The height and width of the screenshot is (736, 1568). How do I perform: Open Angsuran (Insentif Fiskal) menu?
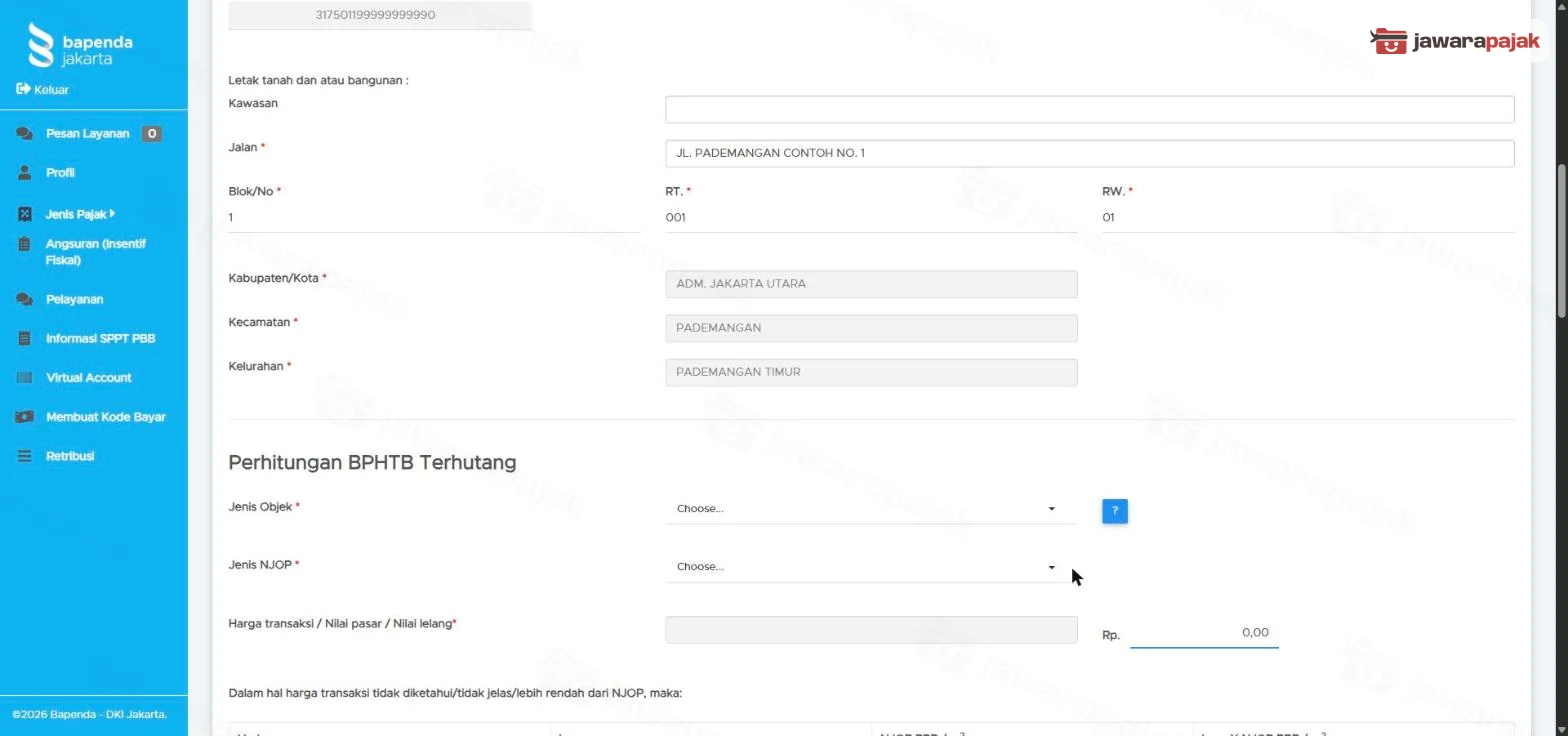click(x=96, y=252)
